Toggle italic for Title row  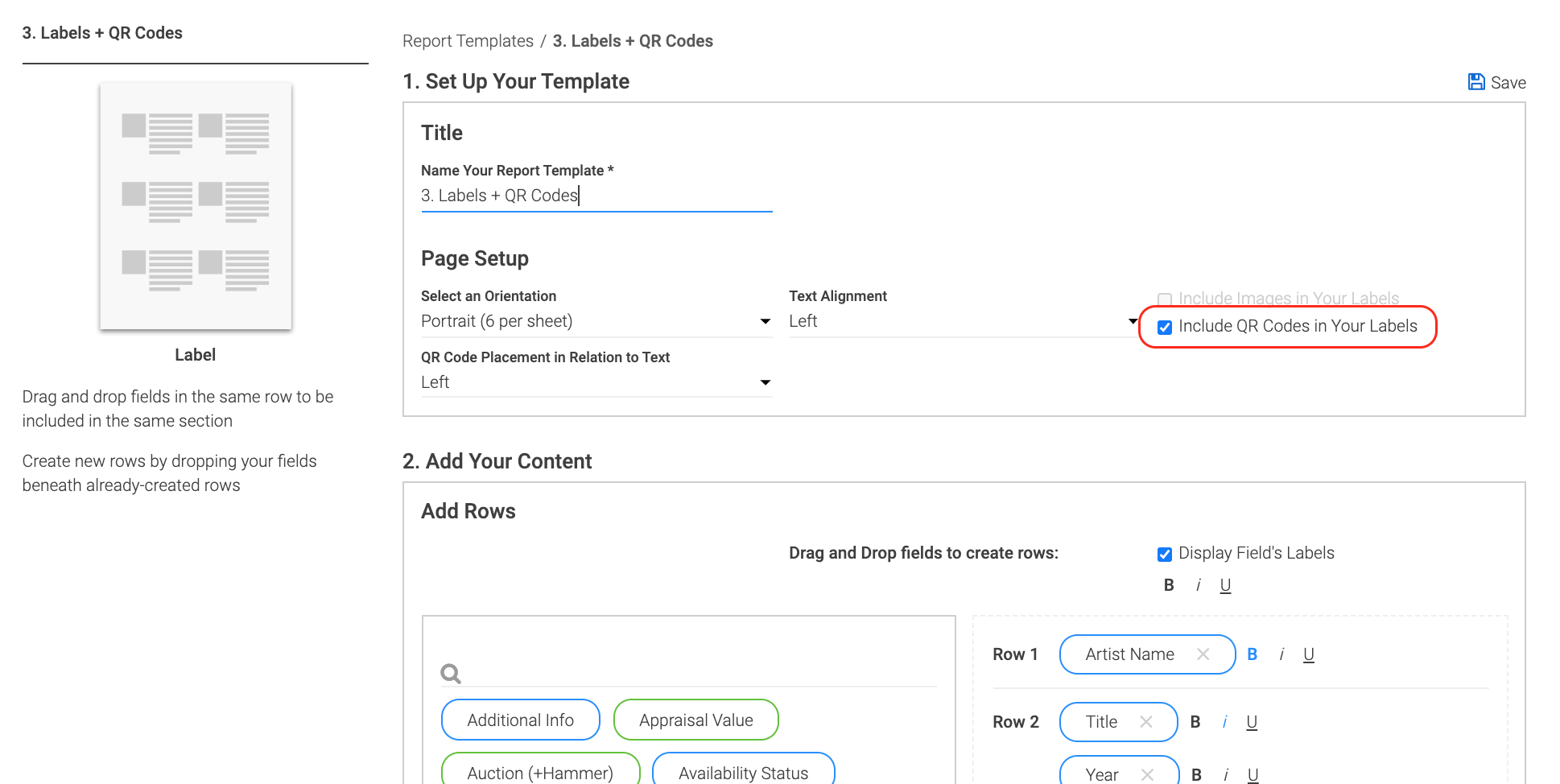point(1224,722)
